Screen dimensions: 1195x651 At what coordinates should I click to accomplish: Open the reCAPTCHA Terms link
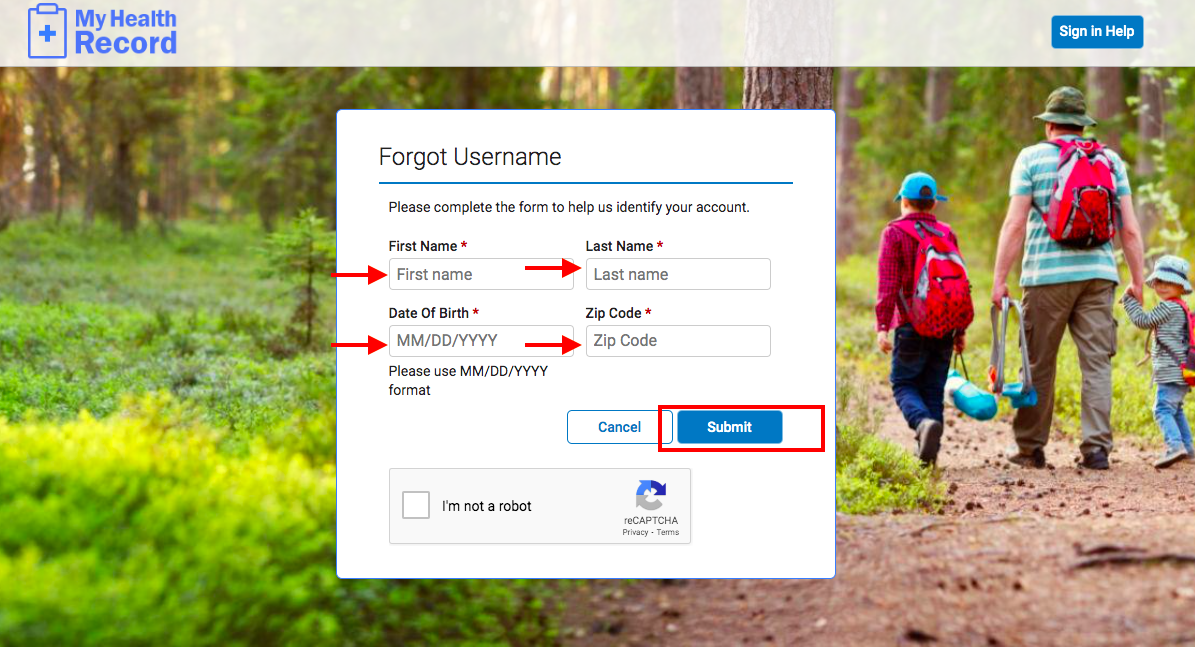pos(668,532)
